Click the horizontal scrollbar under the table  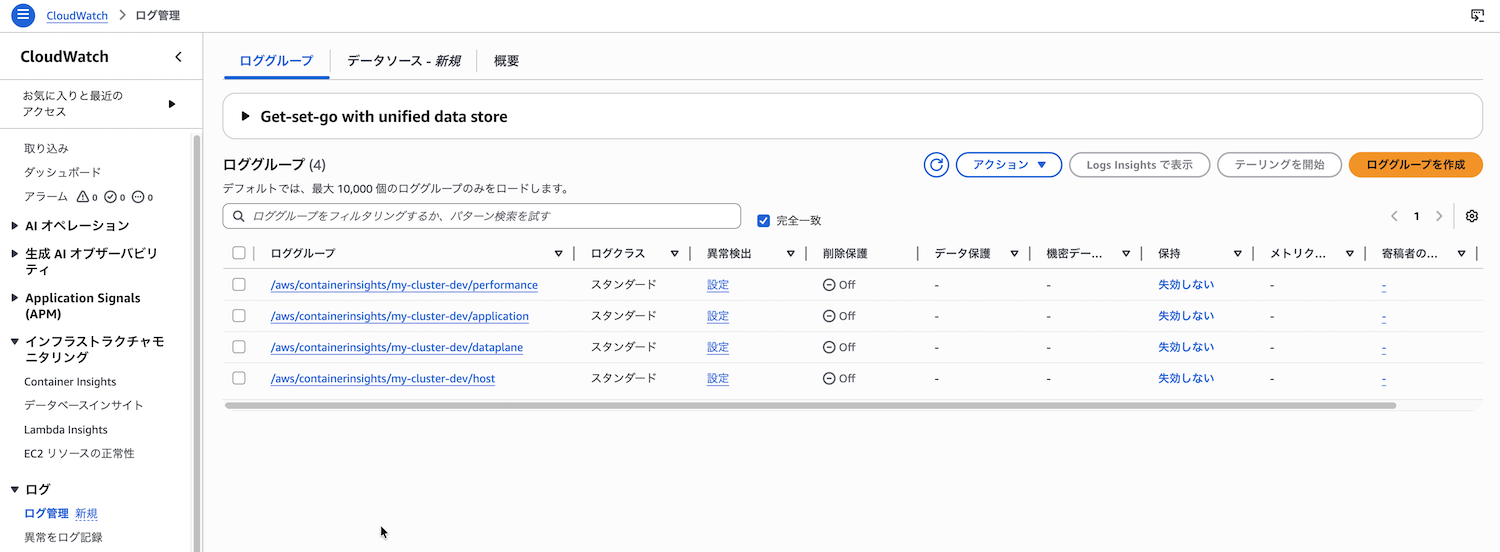[810, 406]
